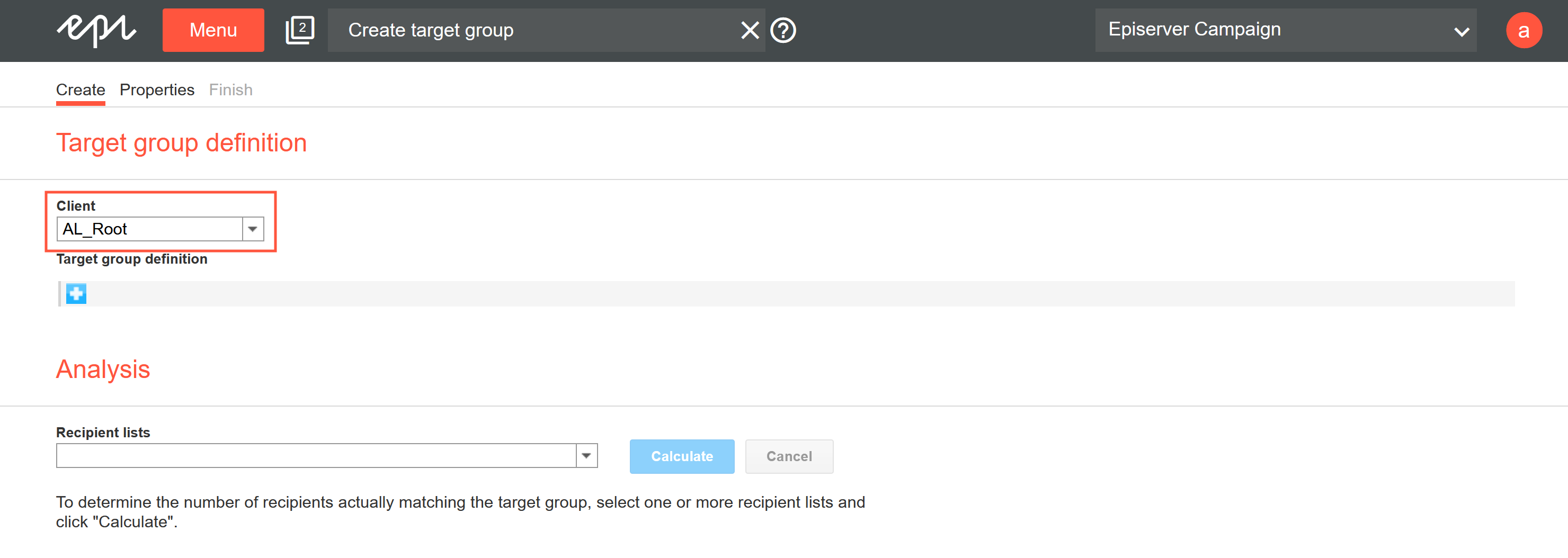Add a condition with the blue plus icon

coord(76,294)
